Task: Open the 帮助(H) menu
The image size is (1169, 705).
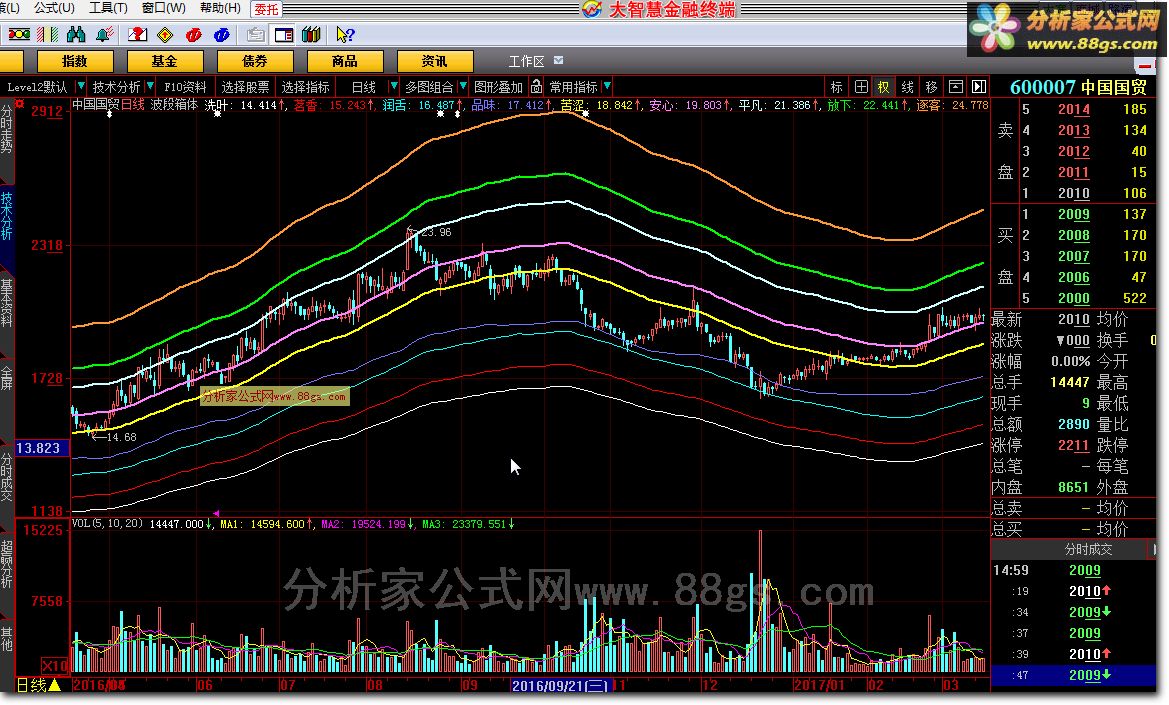Action: 220,7
